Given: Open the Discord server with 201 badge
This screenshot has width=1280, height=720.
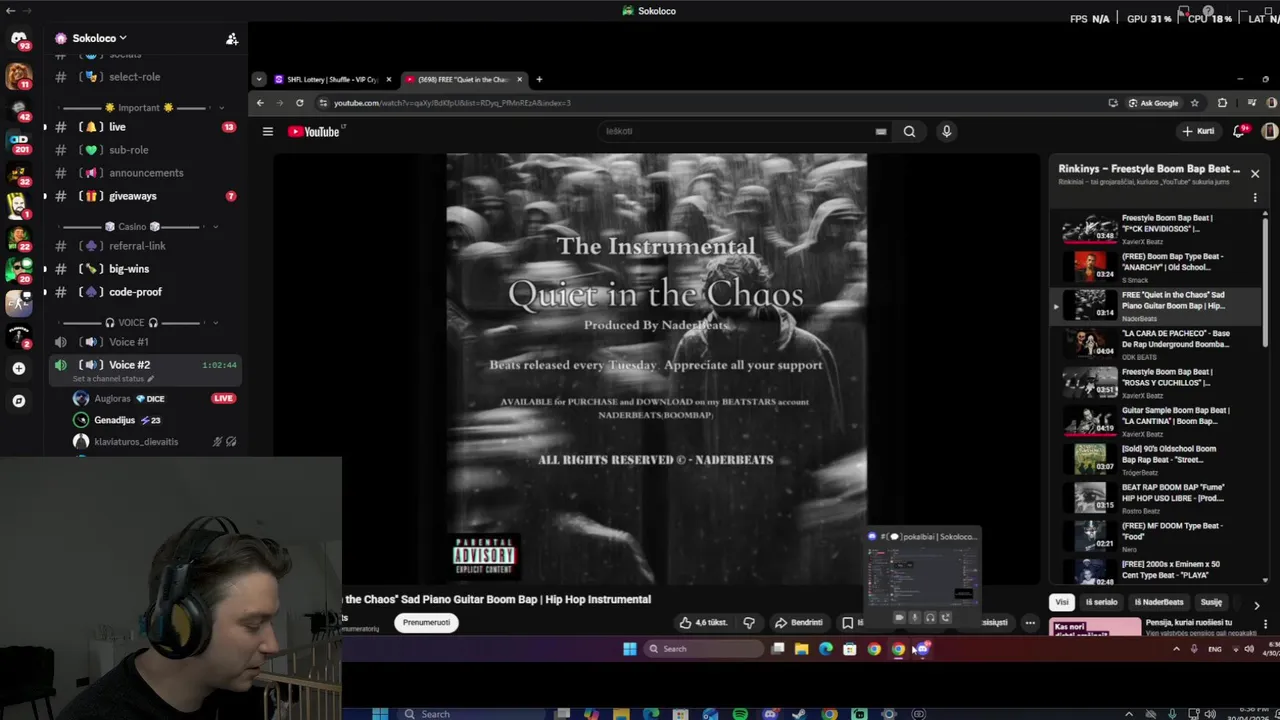Looking at the screenshot, I should pyautogui.click(x=19, y=141).
